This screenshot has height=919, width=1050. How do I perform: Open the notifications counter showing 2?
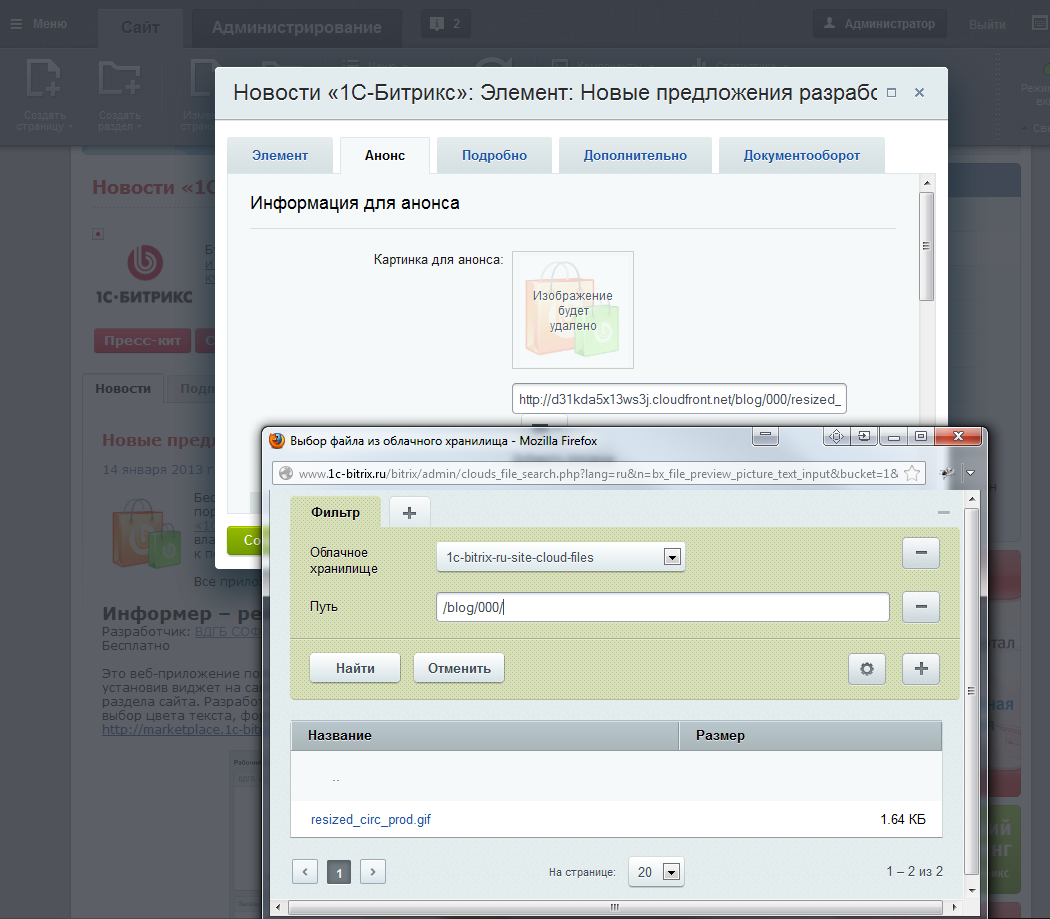click(x=445, y=24)
